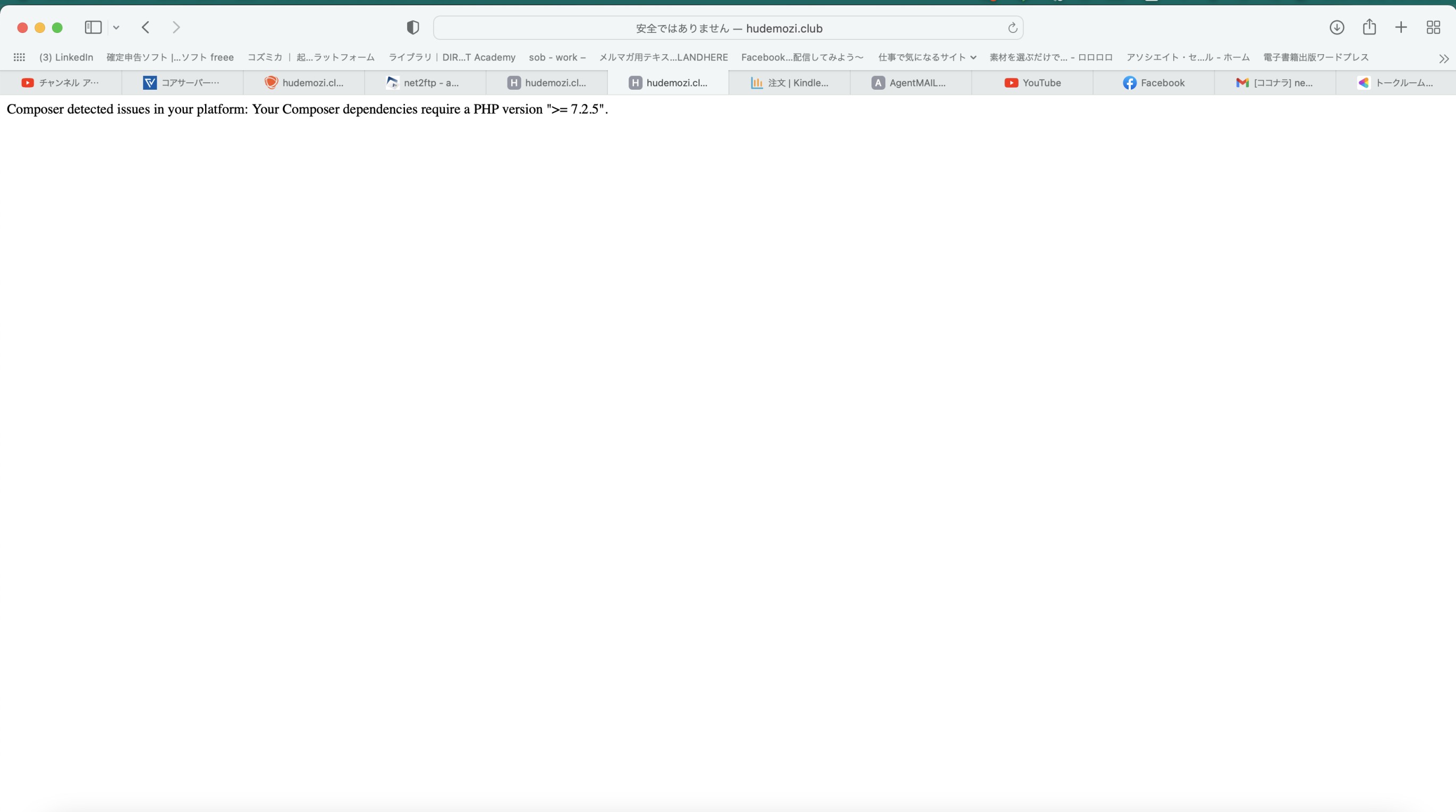The width and height of the screenshot is (1456, 812).
Task: Switch to the チャンネル ア… YouTube tab
Action: (61, 82)
